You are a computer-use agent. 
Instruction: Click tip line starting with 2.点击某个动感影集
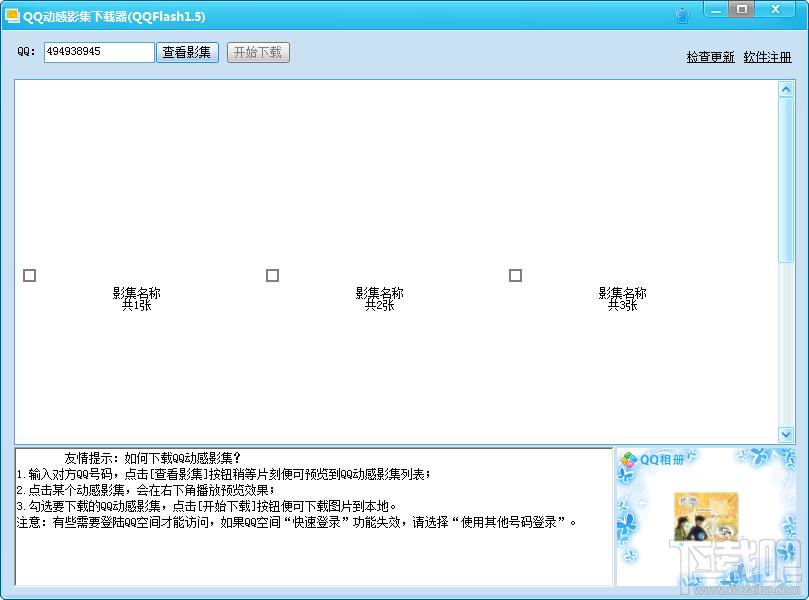pos(145,490)
